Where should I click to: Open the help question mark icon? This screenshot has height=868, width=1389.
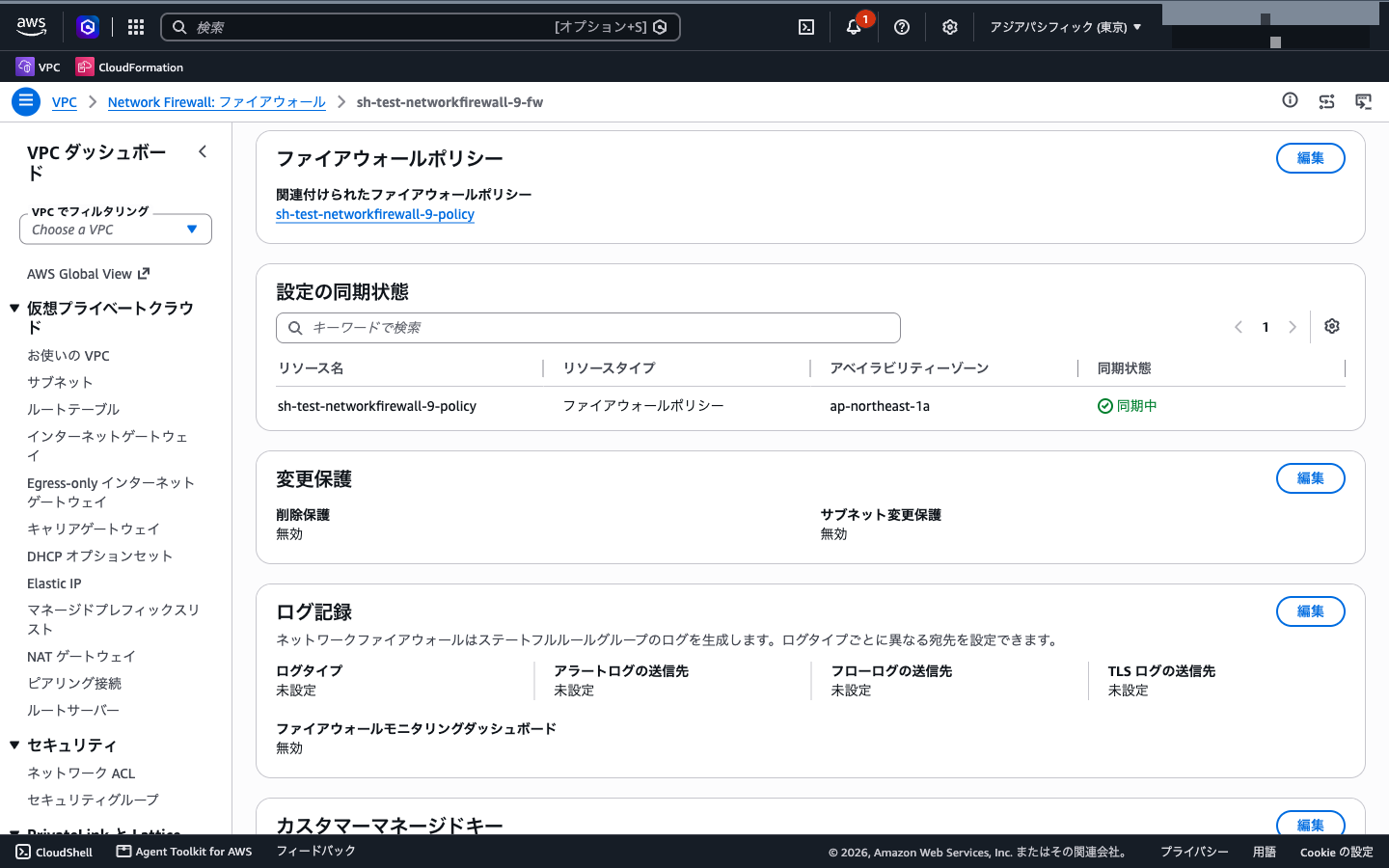coord(902,27)
